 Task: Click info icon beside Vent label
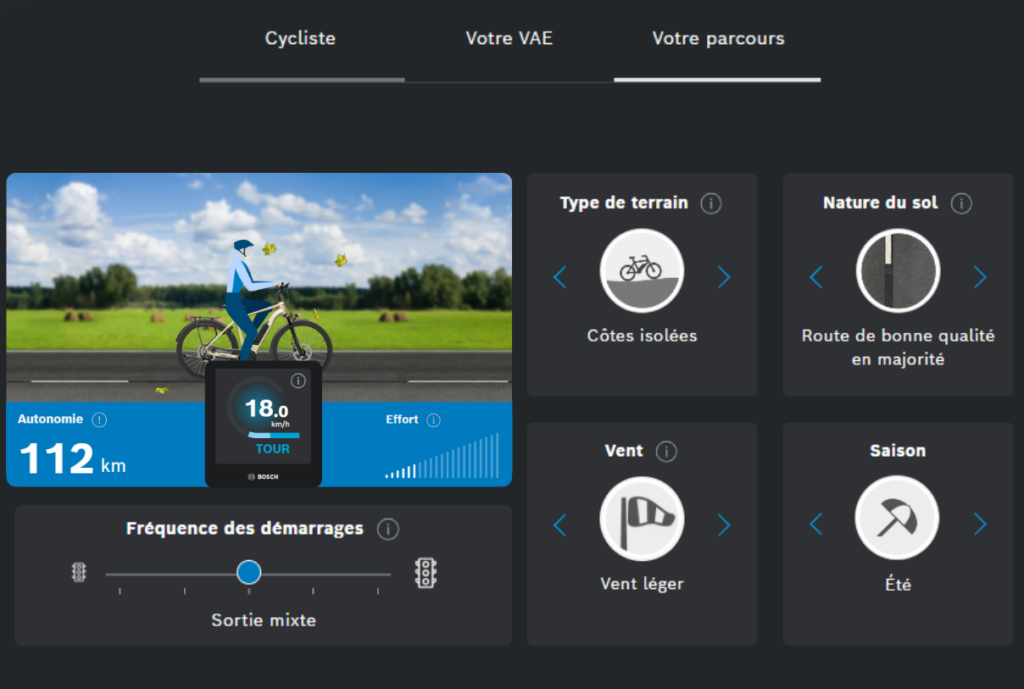(665, 451)
